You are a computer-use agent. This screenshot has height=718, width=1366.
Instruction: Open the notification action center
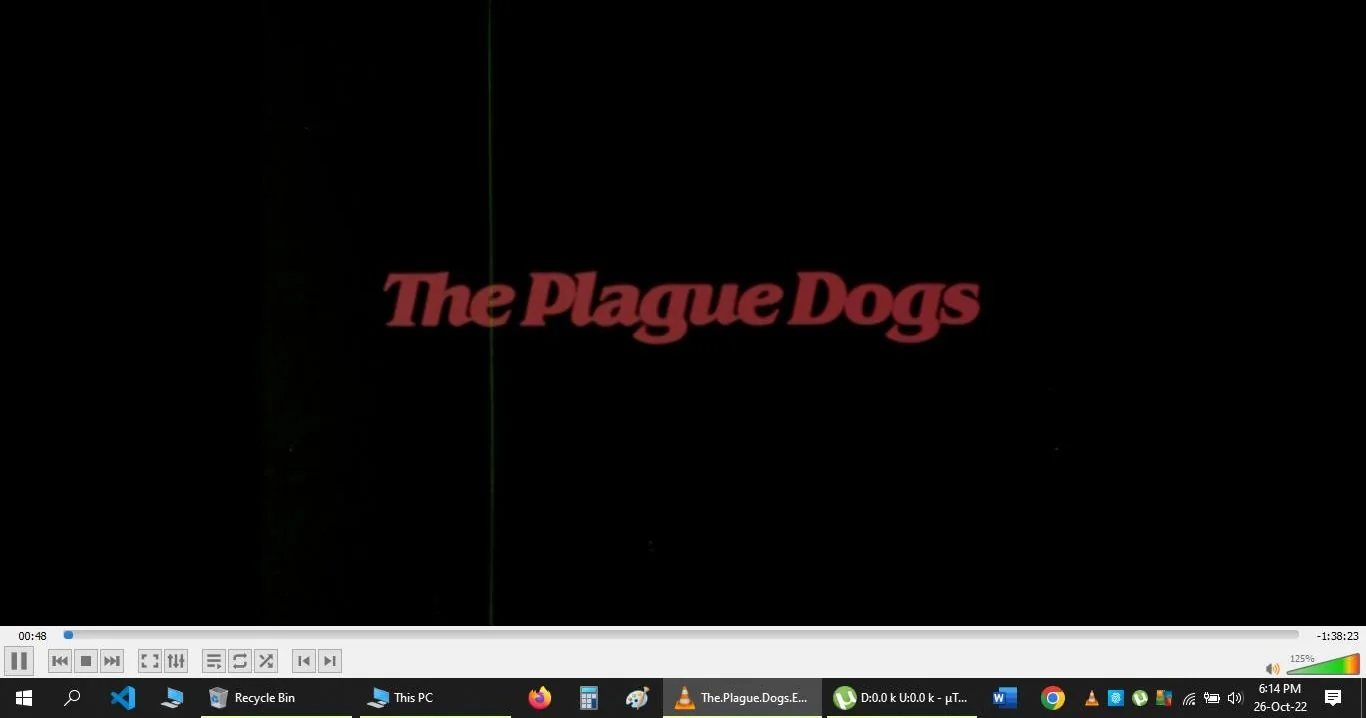coord(1333,698)
